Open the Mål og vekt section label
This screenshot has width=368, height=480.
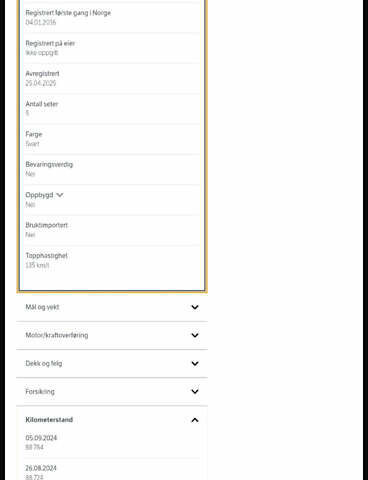[42, 307]
